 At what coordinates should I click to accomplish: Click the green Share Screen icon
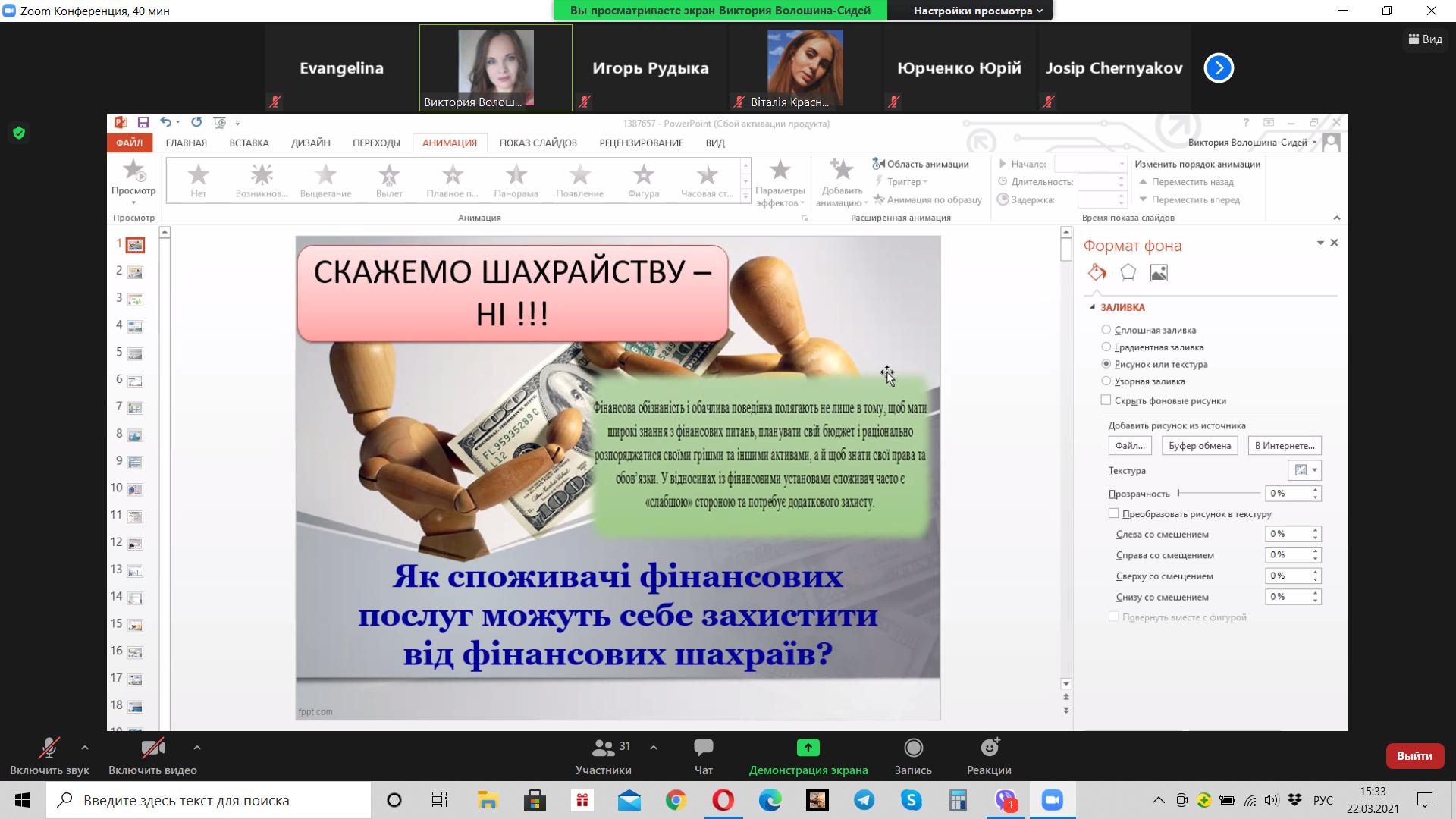click(x=808, y=748)
